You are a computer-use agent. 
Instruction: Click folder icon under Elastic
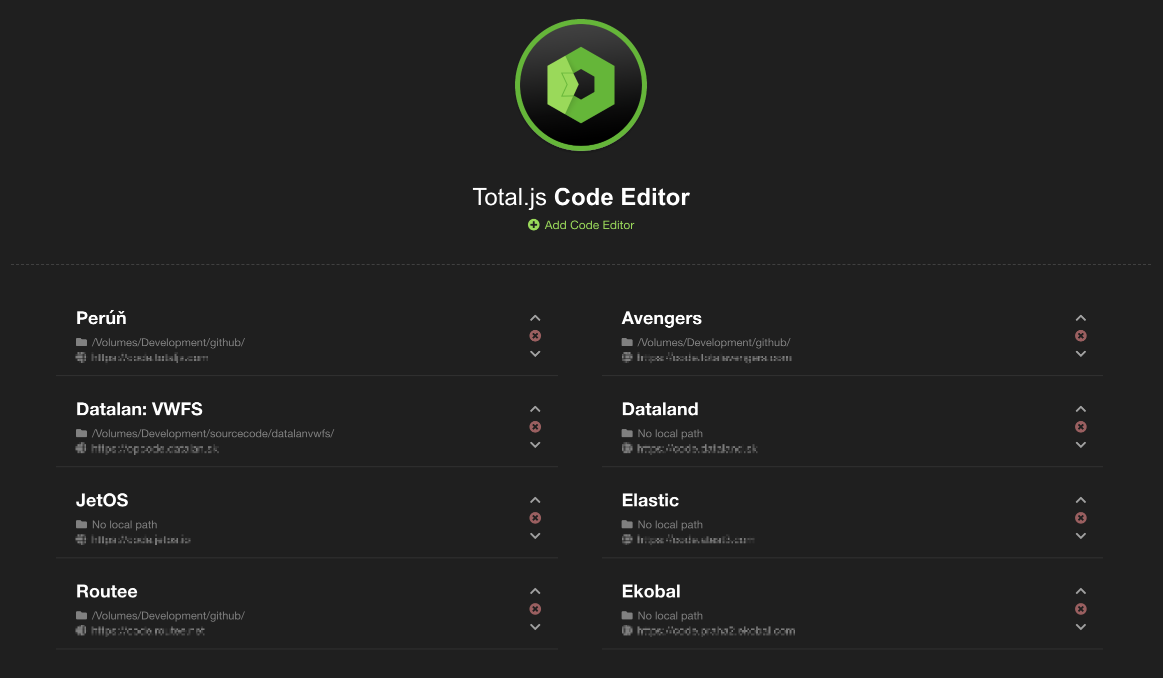[627, 525]
